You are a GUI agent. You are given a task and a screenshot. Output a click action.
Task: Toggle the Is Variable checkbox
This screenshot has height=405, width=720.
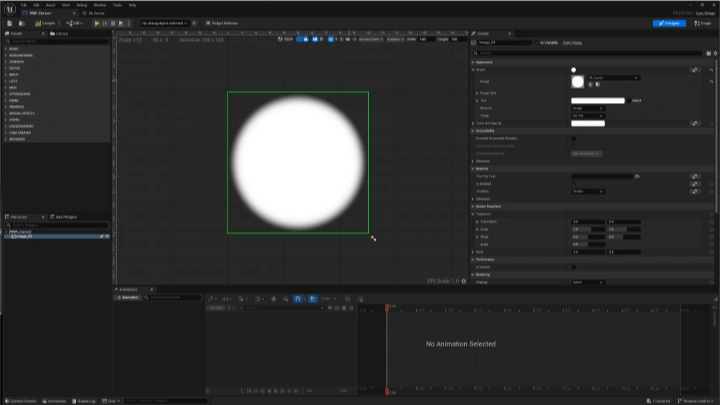tap(537, 43)
